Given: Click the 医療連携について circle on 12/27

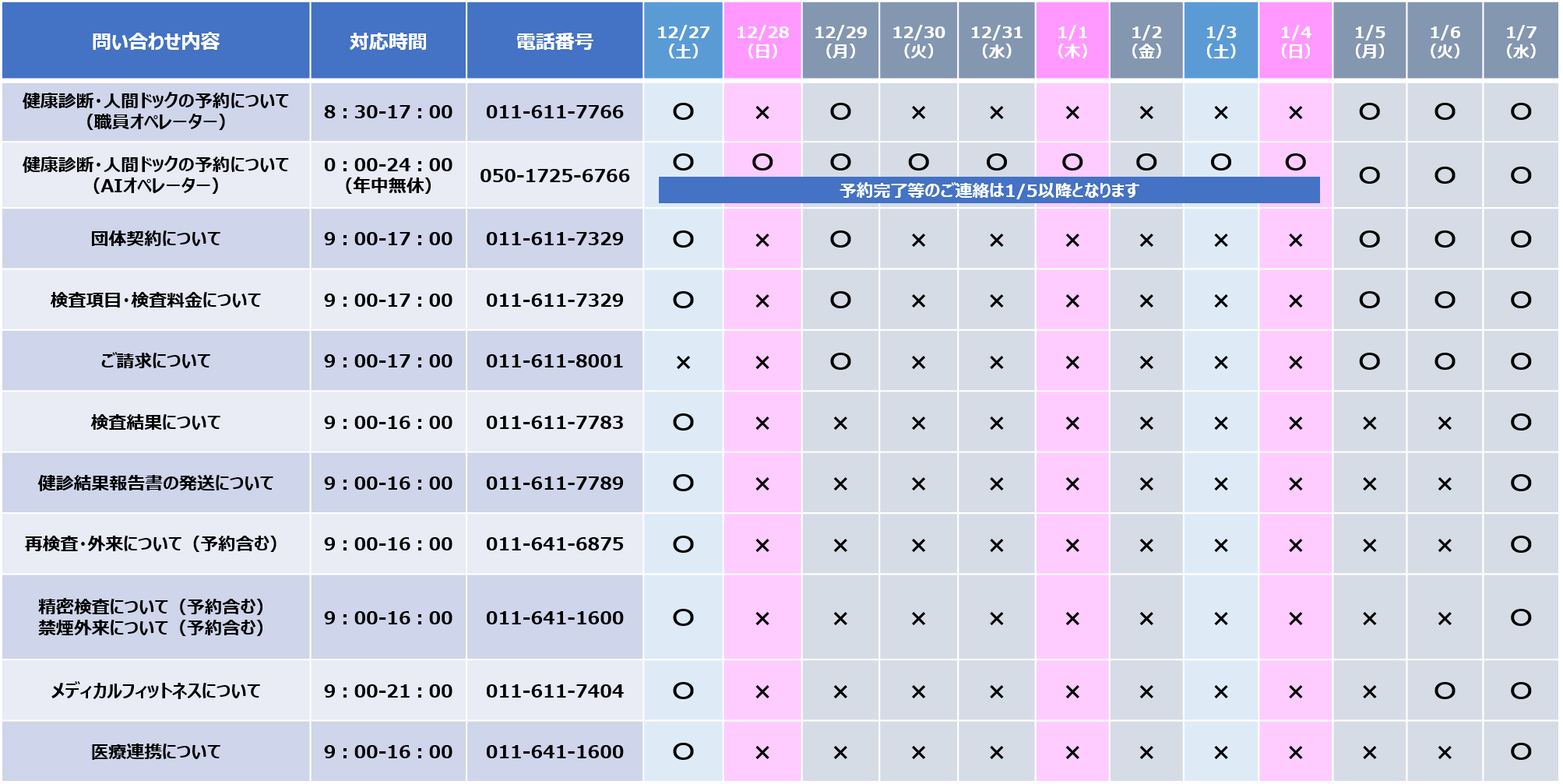Looking at the screenshot, I should (x=683, y=751).
